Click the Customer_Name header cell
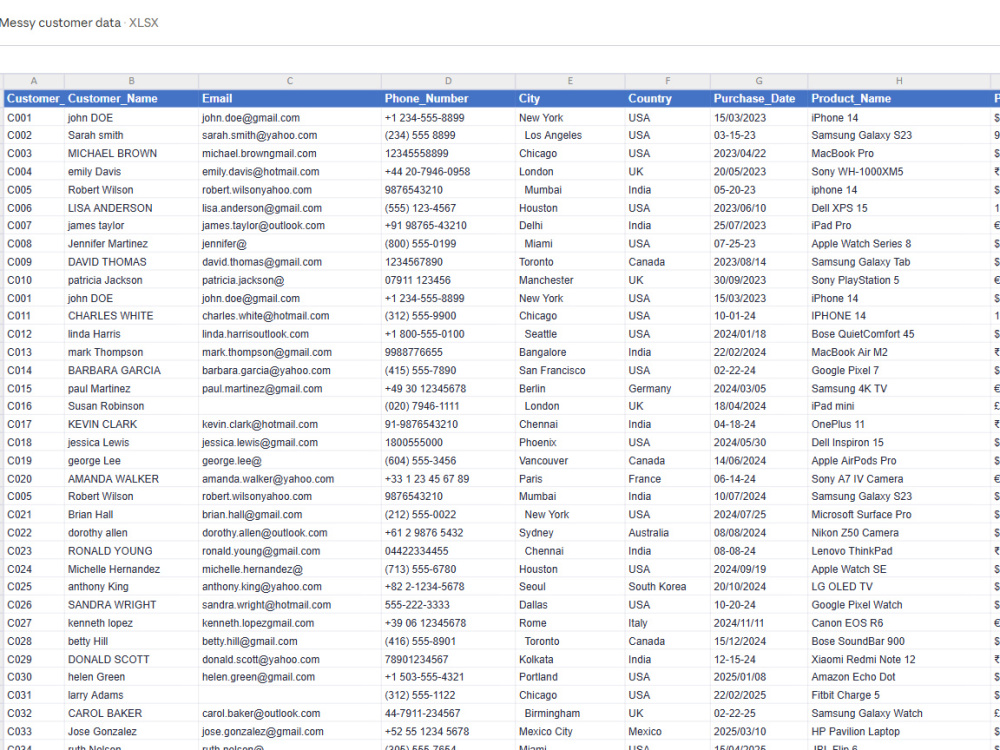The image size is (1000, 750). (131, 99)
